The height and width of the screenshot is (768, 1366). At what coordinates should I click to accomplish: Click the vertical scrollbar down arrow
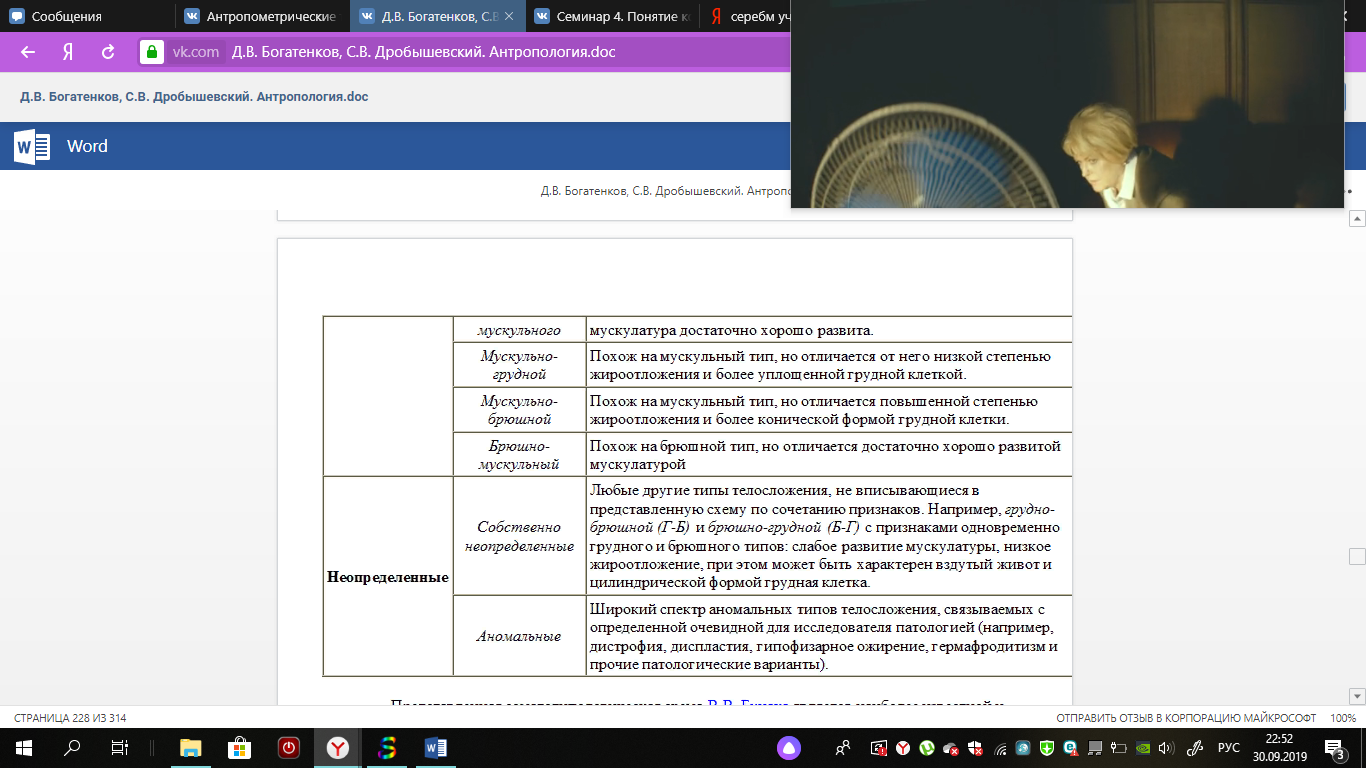(x=1356, y=696)
